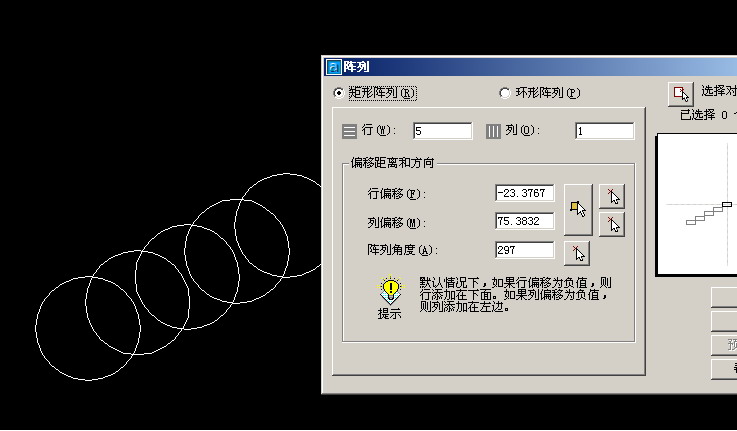Click the pick both offsets button
Screen dimensions: 737x431
point(578,209)
